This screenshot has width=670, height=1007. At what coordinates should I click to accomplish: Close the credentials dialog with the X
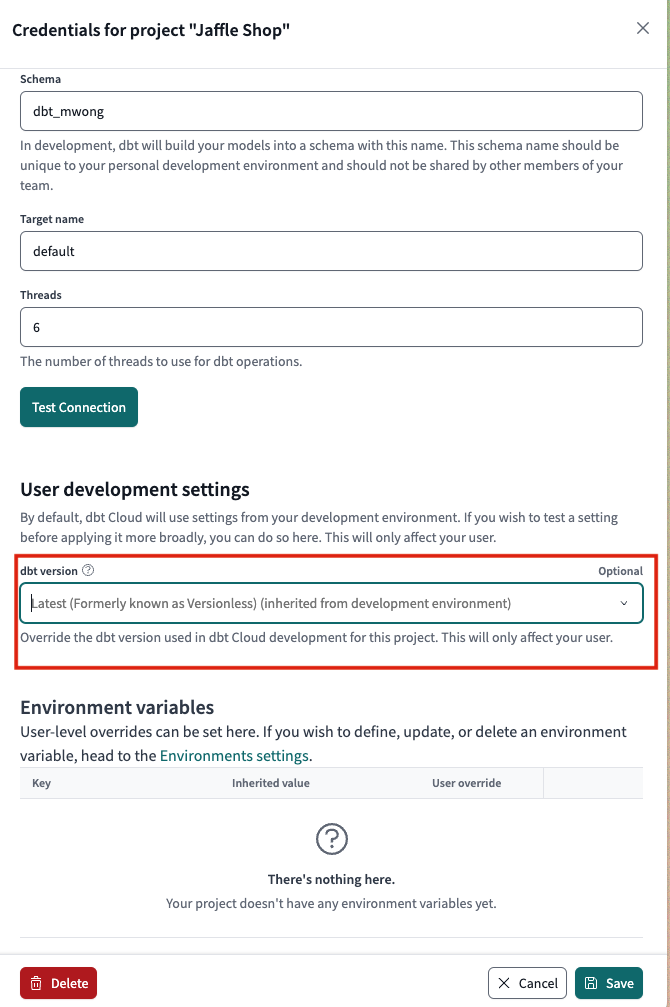point(643,28)
